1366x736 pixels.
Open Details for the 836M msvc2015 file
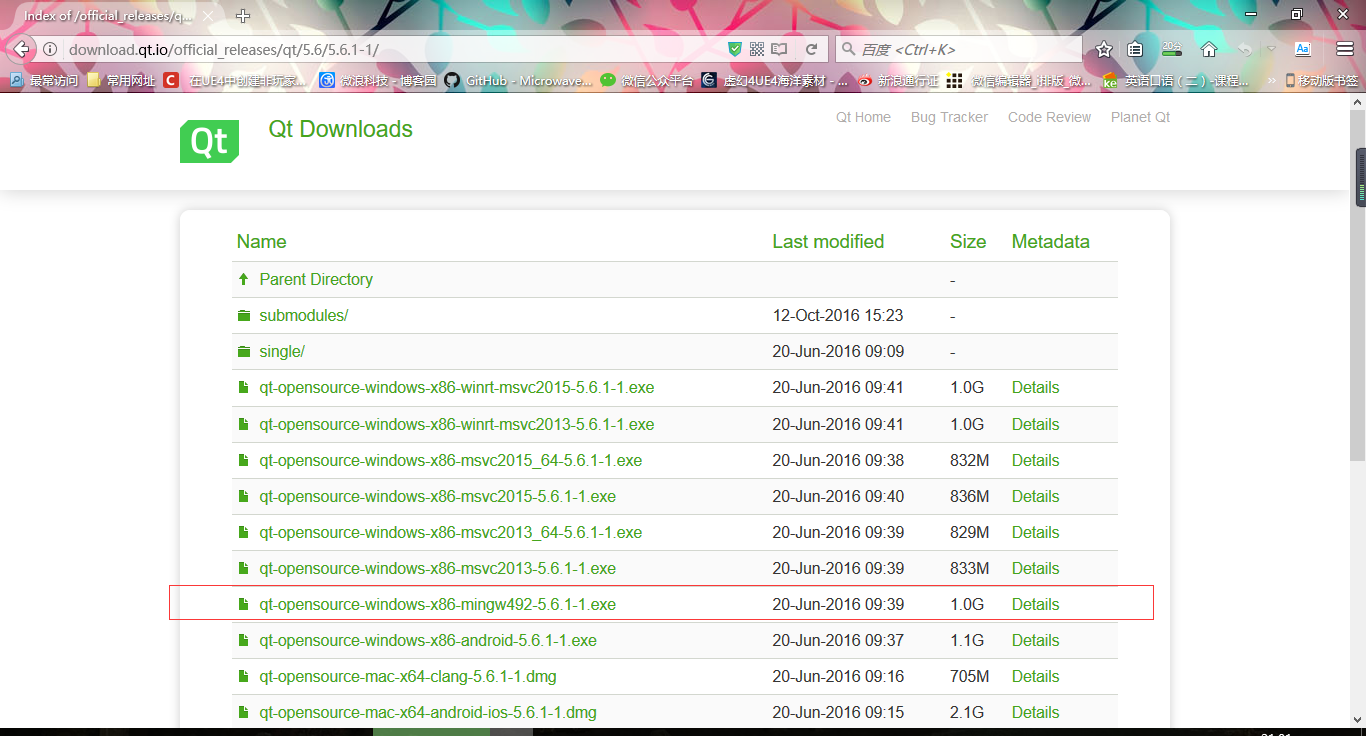(x=1035, y=497)
